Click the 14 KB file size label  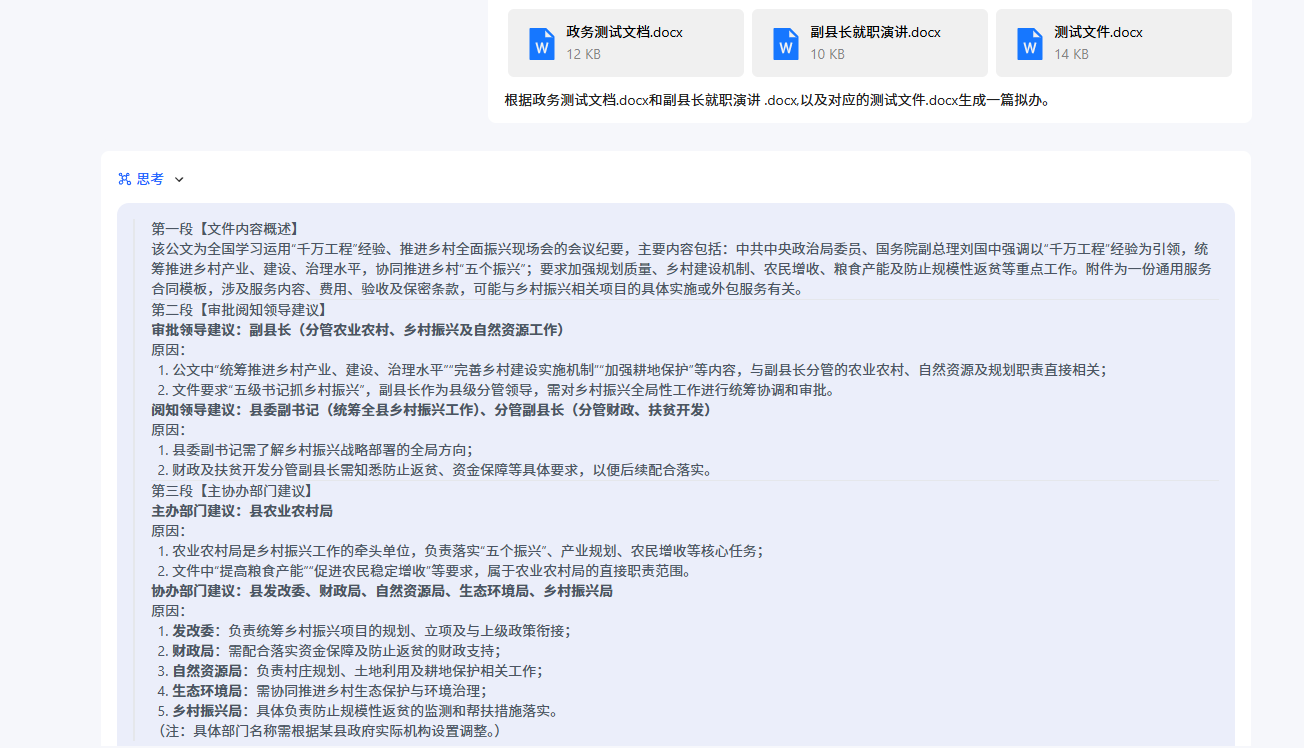(1071, 54)
